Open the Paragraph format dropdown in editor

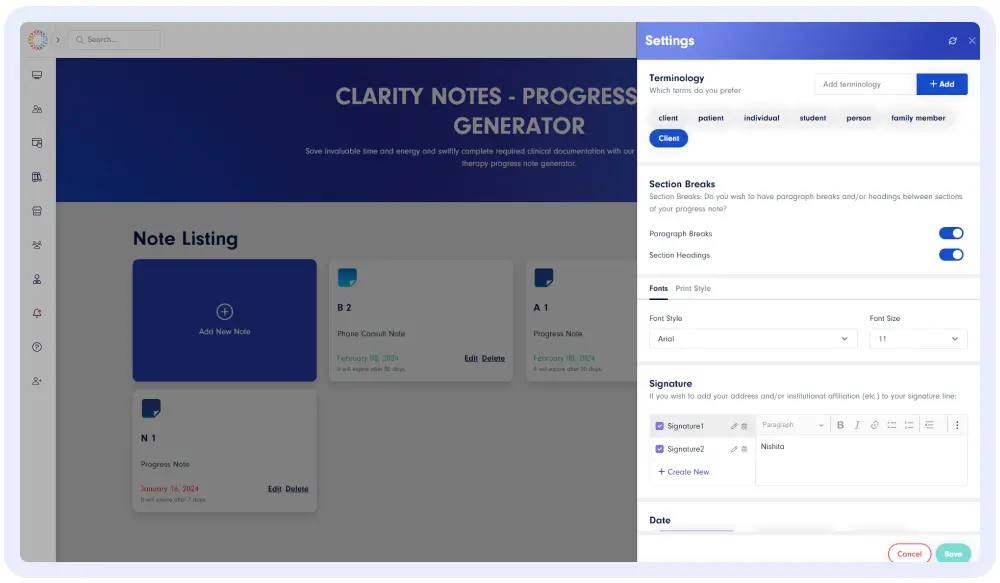click(x=793, y=425)
